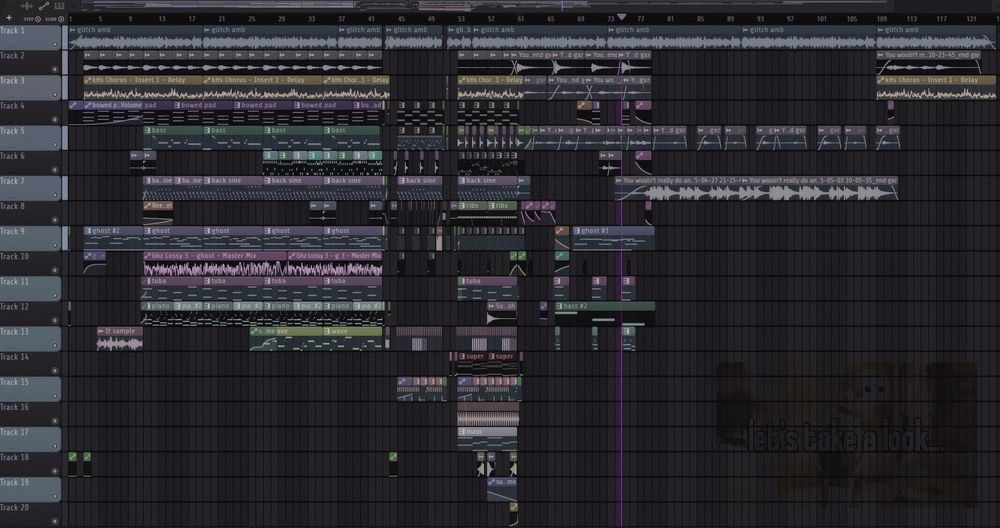Select the audio waveform mode icon
Screen dimensions: 1000x528
click(27, 6)
